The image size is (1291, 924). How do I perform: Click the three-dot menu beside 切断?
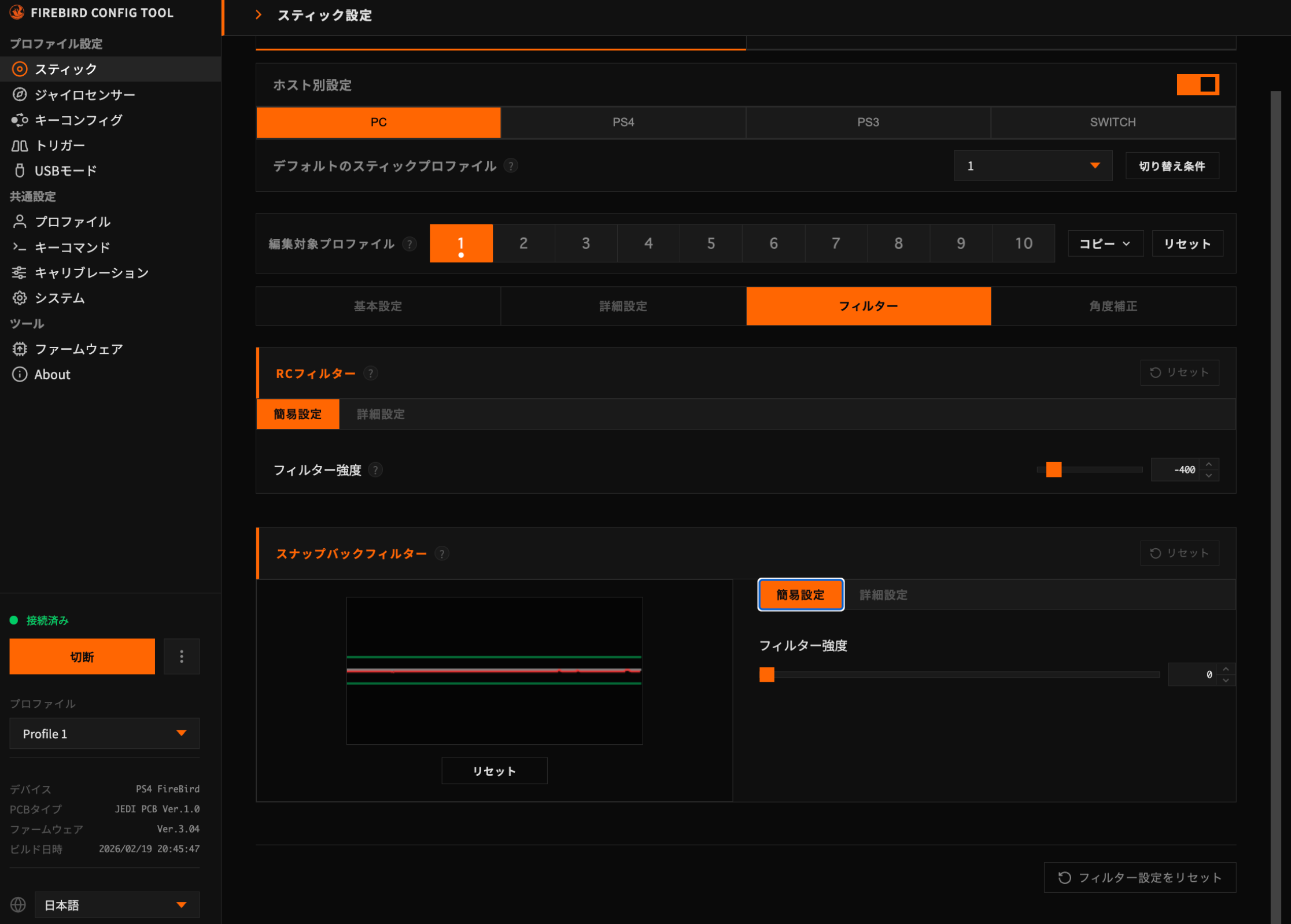tap(182, 656)
